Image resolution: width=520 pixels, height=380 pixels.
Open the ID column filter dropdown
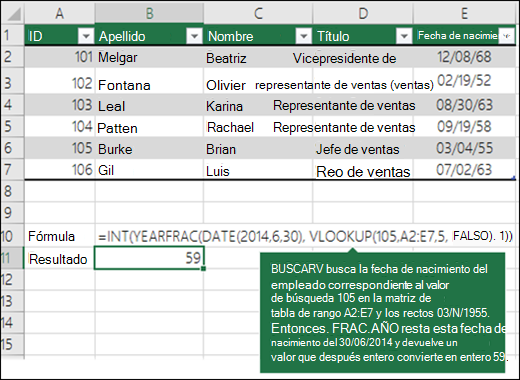click(x=86, y=36)
